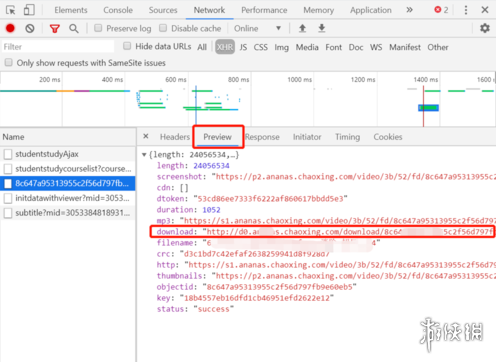This screenshot has width=498, height=362.
Task: Select the XHR request type filter
Action: point(225,47)
